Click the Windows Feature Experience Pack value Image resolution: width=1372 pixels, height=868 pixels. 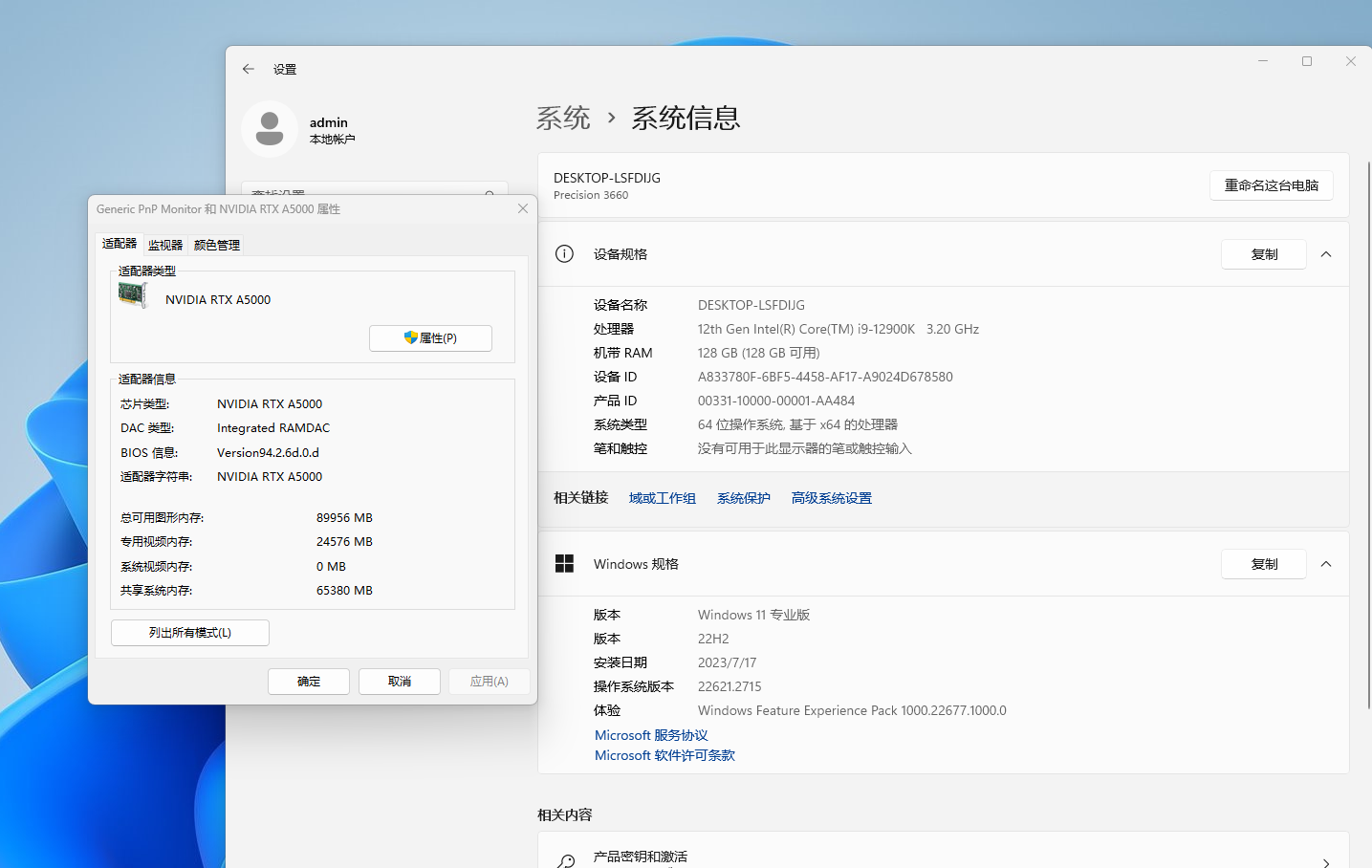pyautogui.click(x=852, y=710)
